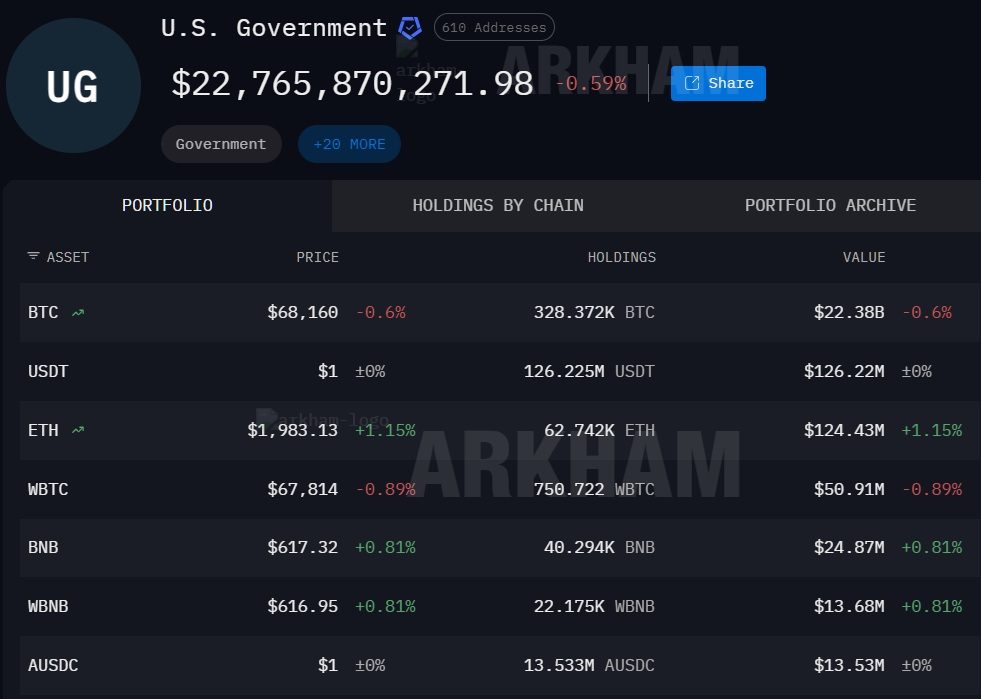
Task: Expand the +20 MORE tags list
Action: coord(348,143)
